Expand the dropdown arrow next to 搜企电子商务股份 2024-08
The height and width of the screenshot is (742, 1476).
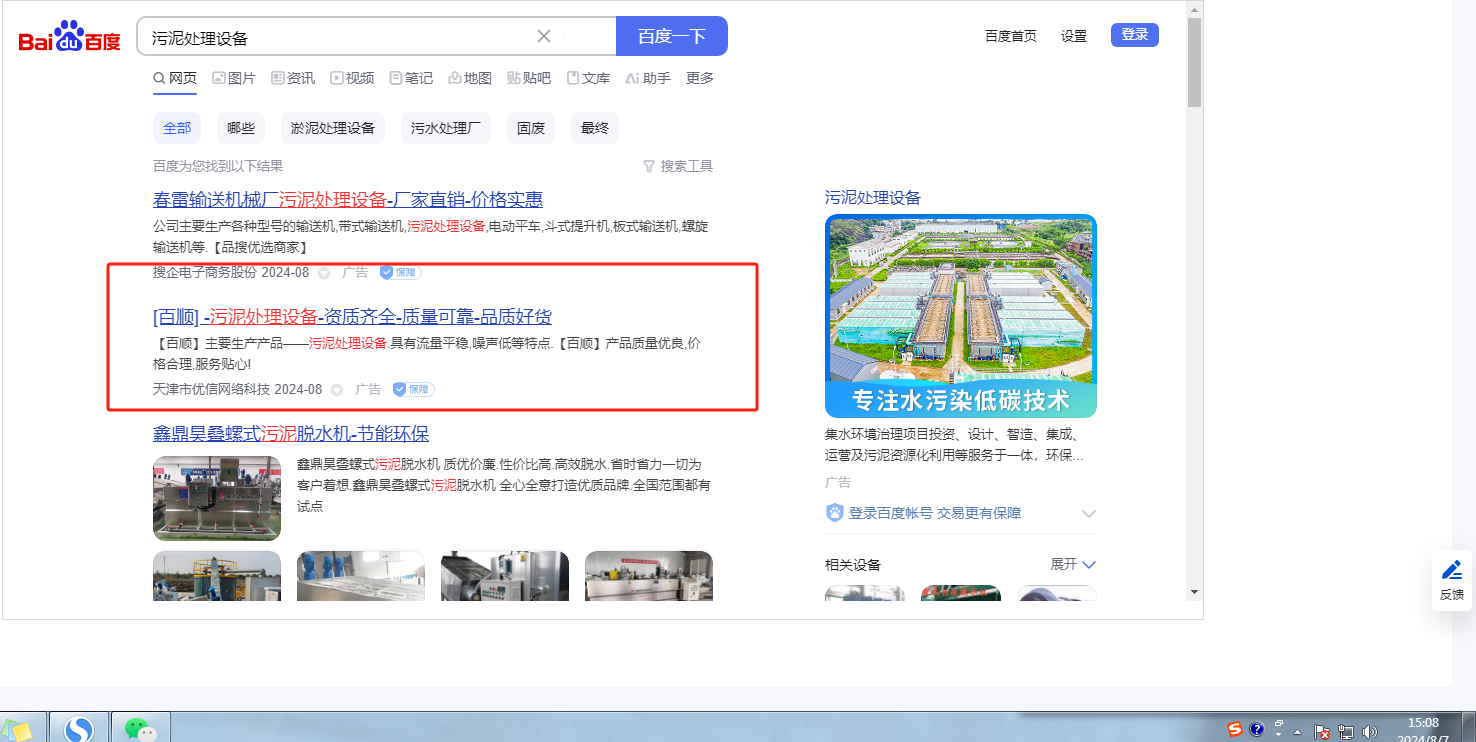tap(324, 273)
